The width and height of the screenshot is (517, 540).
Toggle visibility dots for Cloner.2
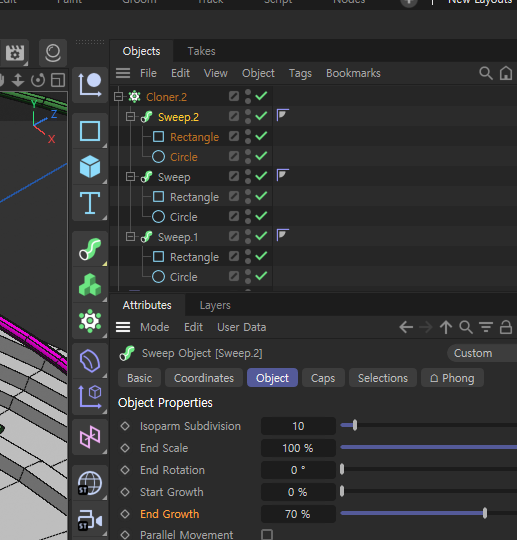(x=248, y=96)
